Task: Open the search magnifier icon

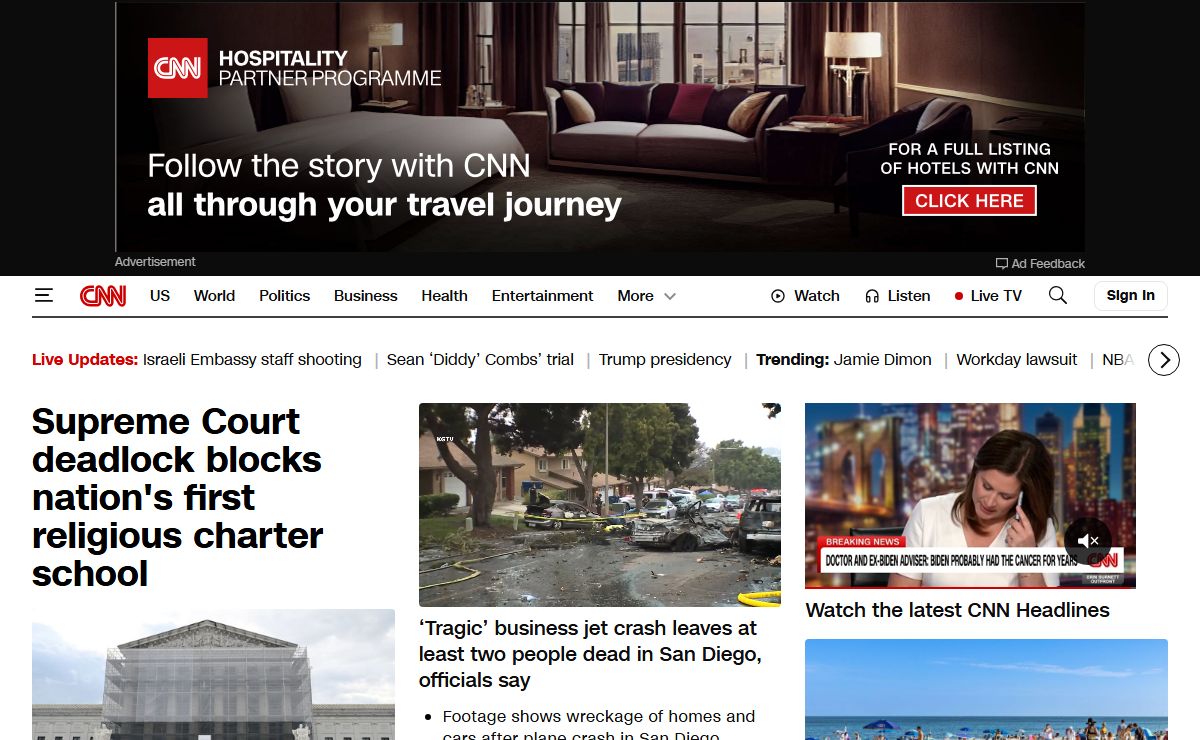Action: click(1057, 295)
